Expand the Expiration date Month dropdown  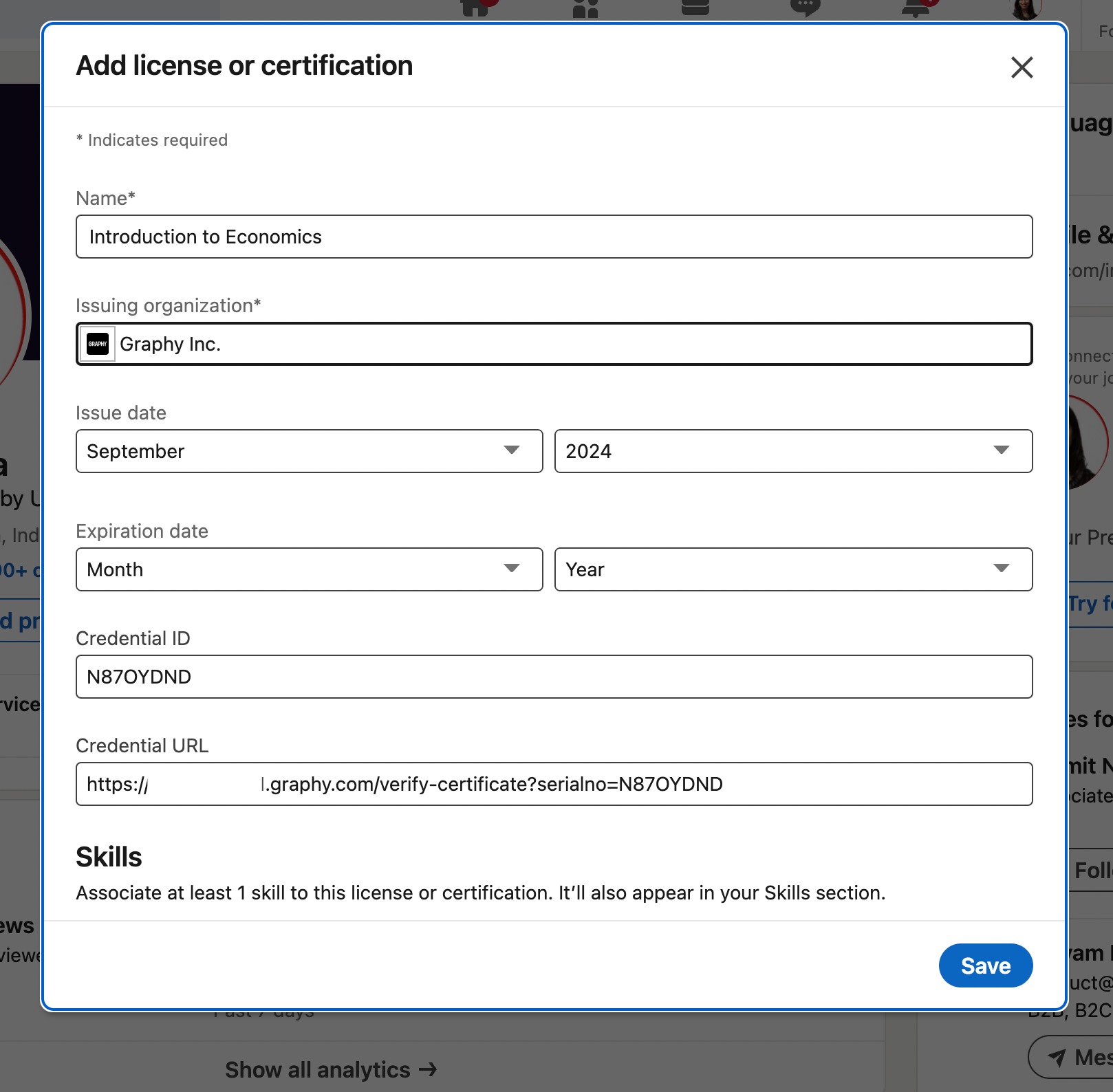(309, 569)
